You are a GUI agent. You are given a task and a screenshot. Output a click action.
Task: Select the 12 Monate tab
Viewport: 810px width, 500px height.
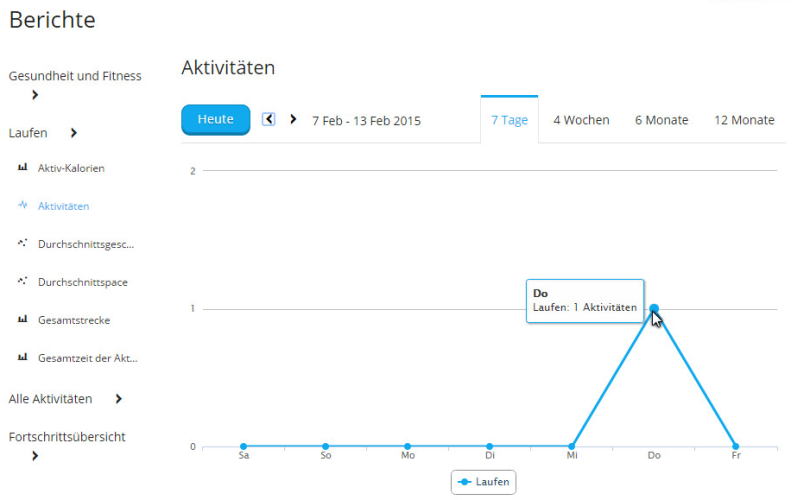pos(743,120)
